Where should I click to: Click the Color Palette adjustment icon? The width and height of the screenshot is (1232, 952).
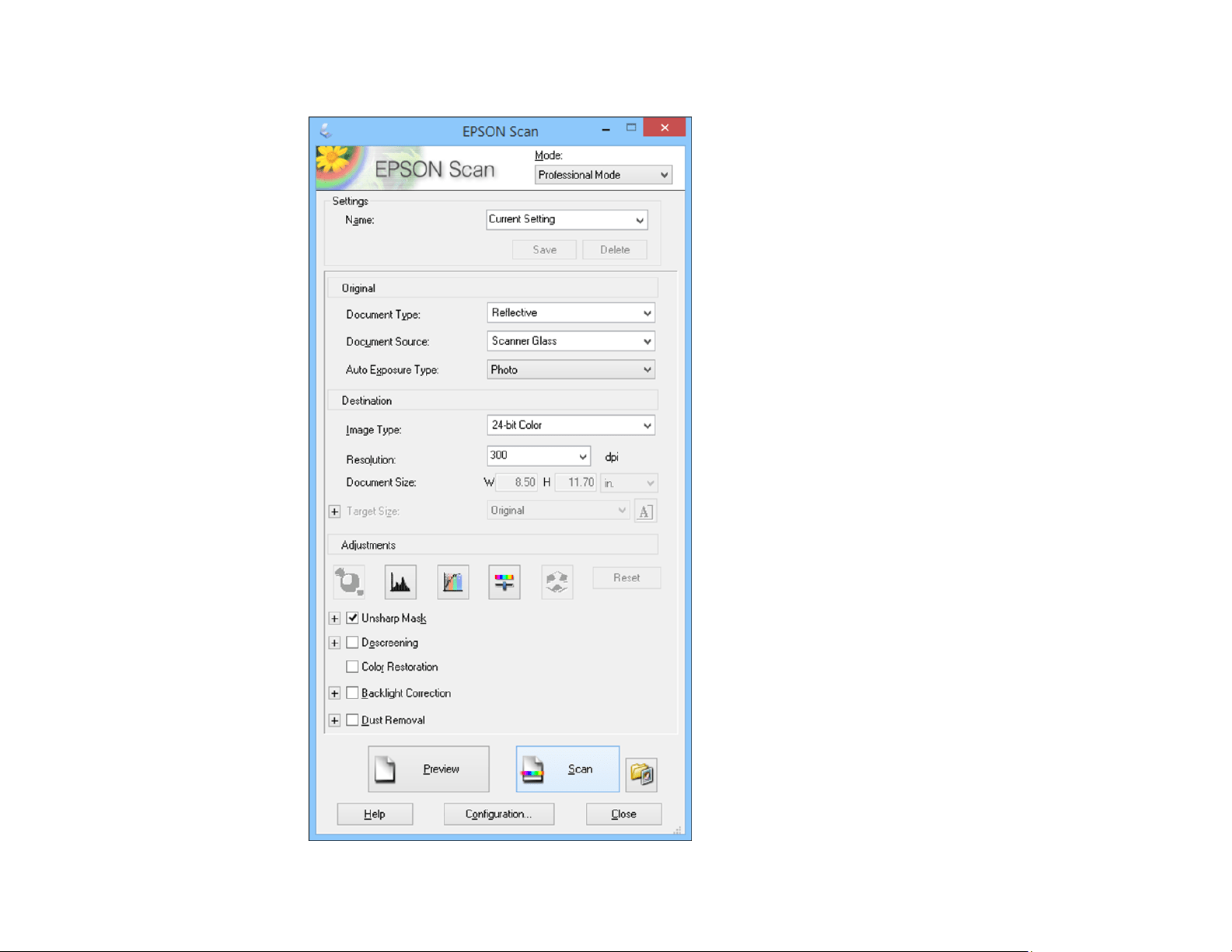(x=557, y=582)
